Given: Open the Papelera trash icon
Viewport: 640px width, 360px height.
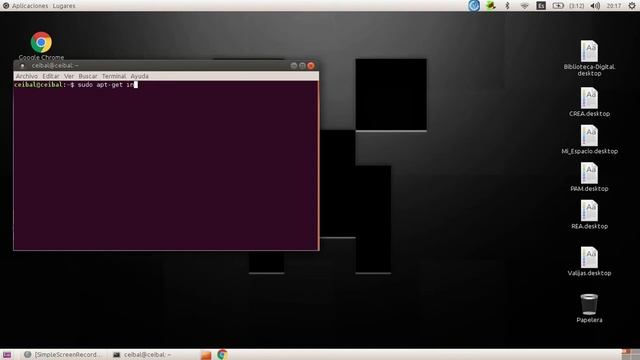Looking at the screenshot, I should (x=589, y=304).
